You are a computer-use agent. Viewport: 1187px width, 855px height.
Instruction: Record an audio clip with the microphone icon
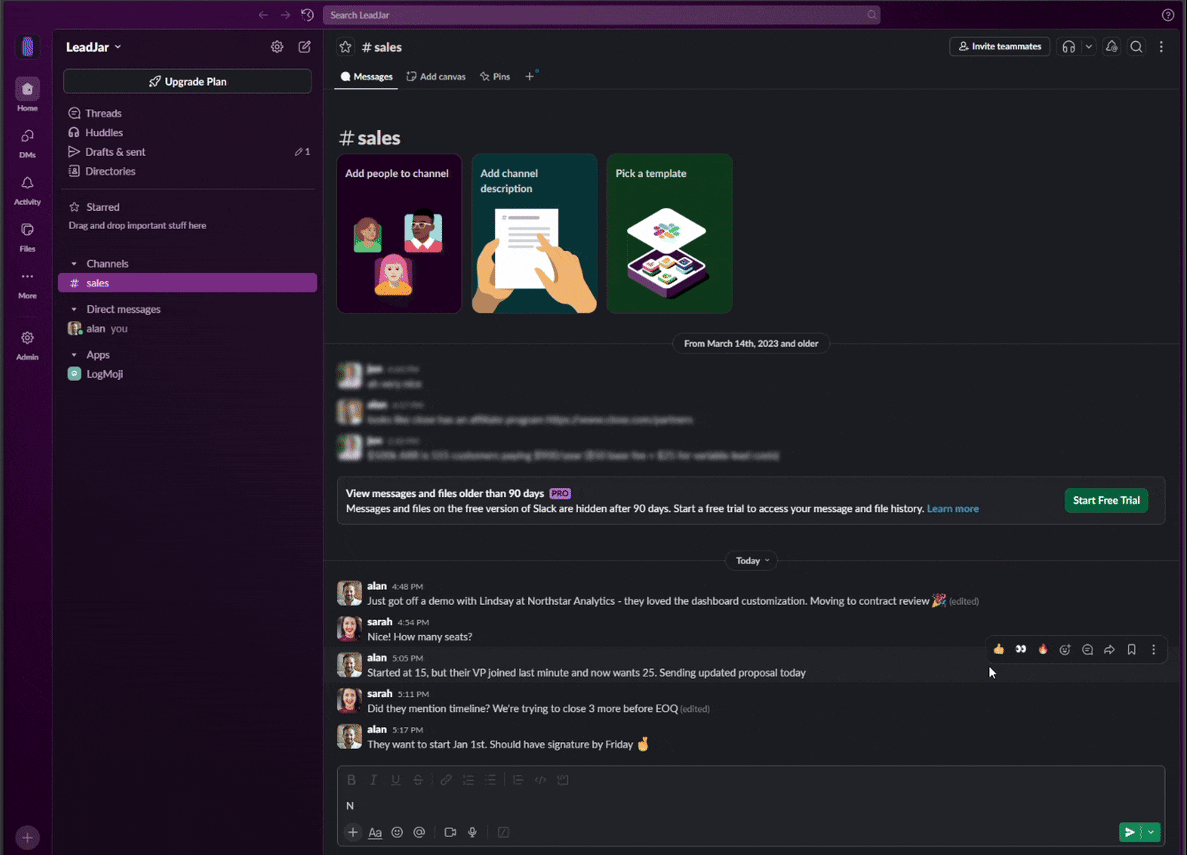click(x=472, y=832)
